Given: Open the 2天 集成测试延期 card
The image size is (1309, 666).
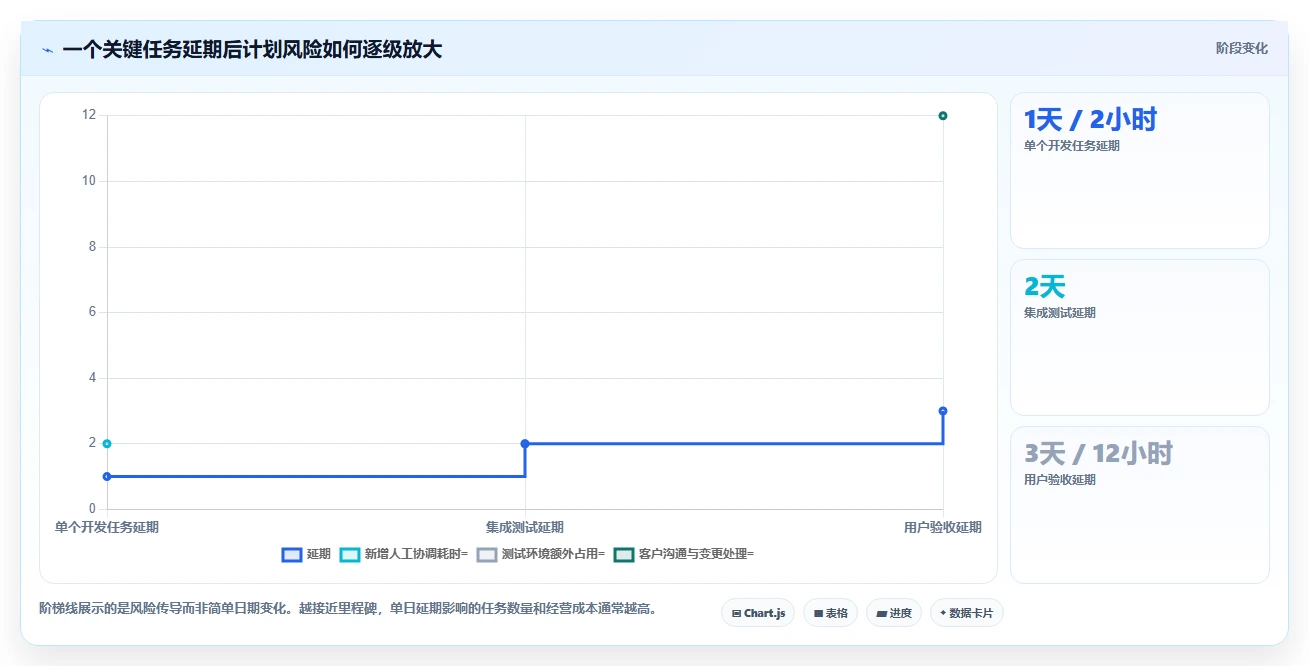Looking at the screenshot, I should (x=1139, y=337).
